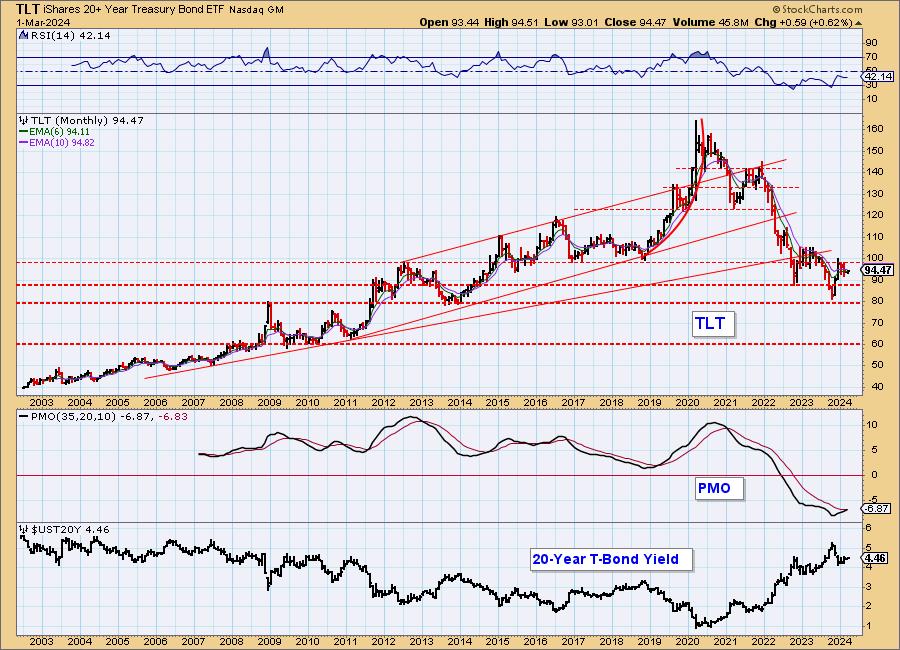Click the green EMA(6) legend line swatch
Image resolution: width=900 pixels, height=650 pixels.
24,131
